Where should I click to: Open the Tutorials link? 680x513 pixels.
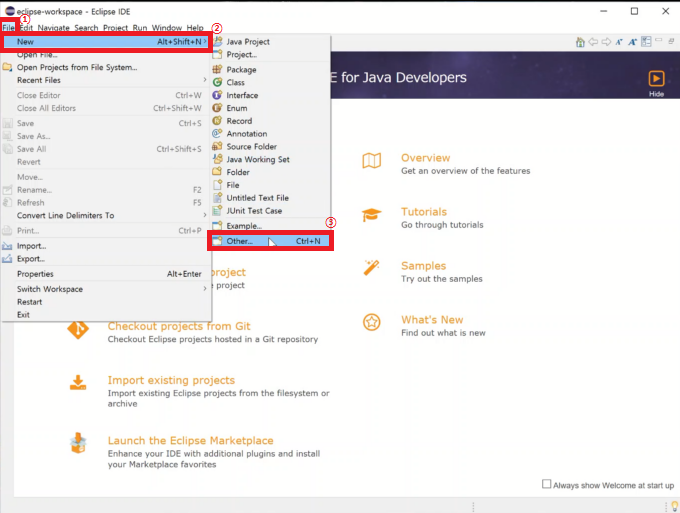424,212
